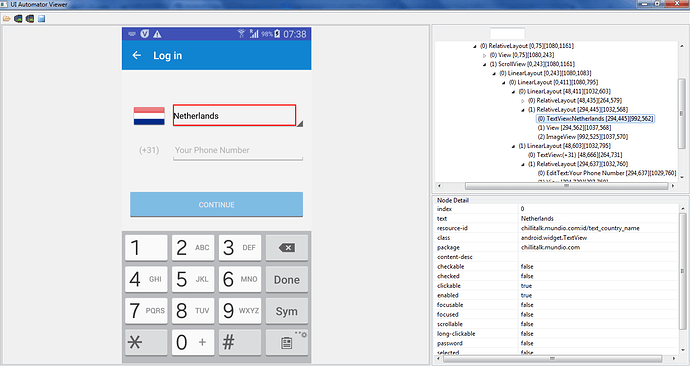The image size is (690, 366).
Task: Select EditText:Your Phone Number tree node
Action: click(607, 173)
